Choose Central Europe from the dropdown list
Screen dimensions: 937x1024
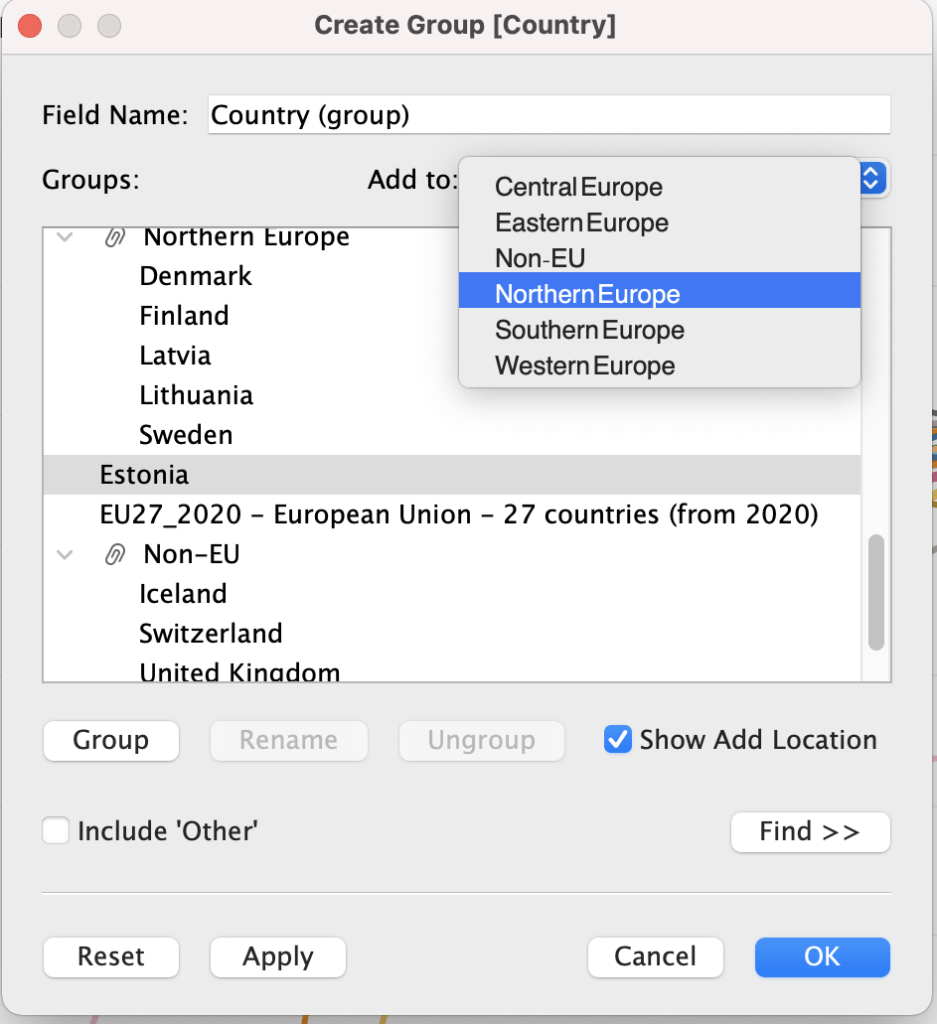578,187
